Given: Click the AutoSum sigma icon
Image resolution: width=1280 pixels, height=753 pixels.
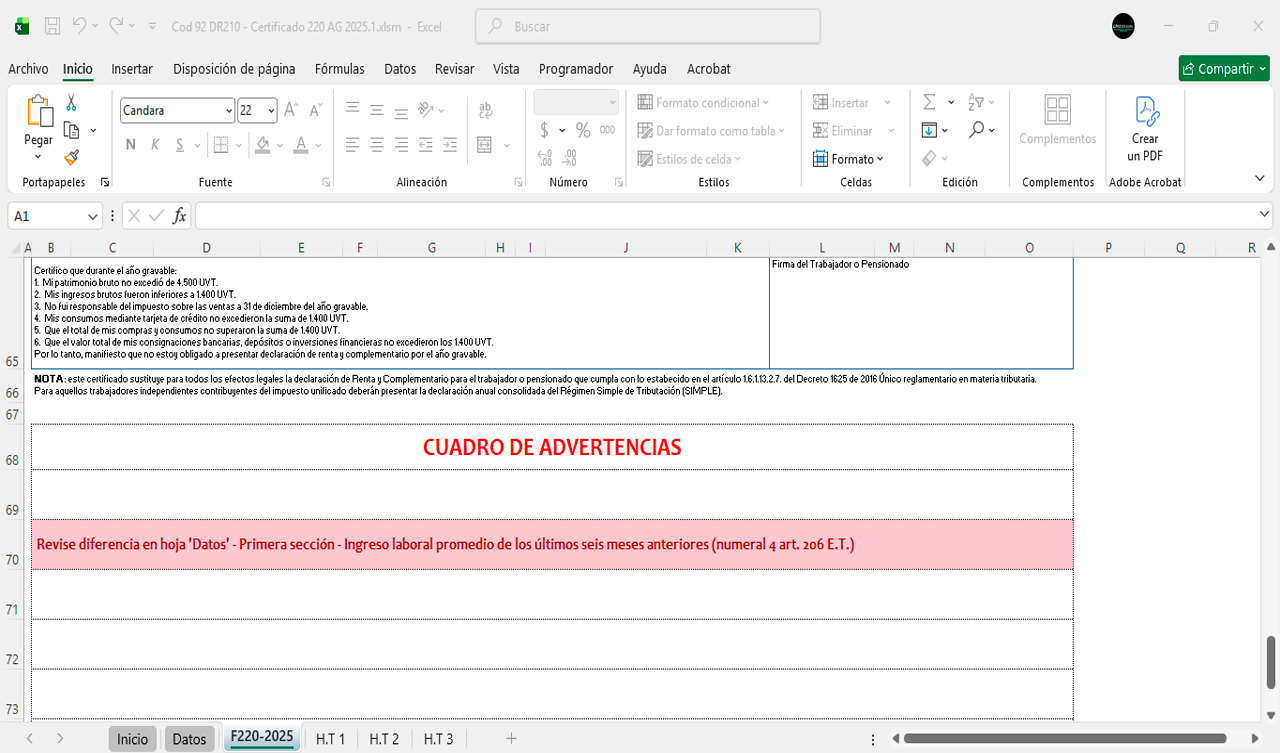Looking at the screenshot, I should 929,102.
